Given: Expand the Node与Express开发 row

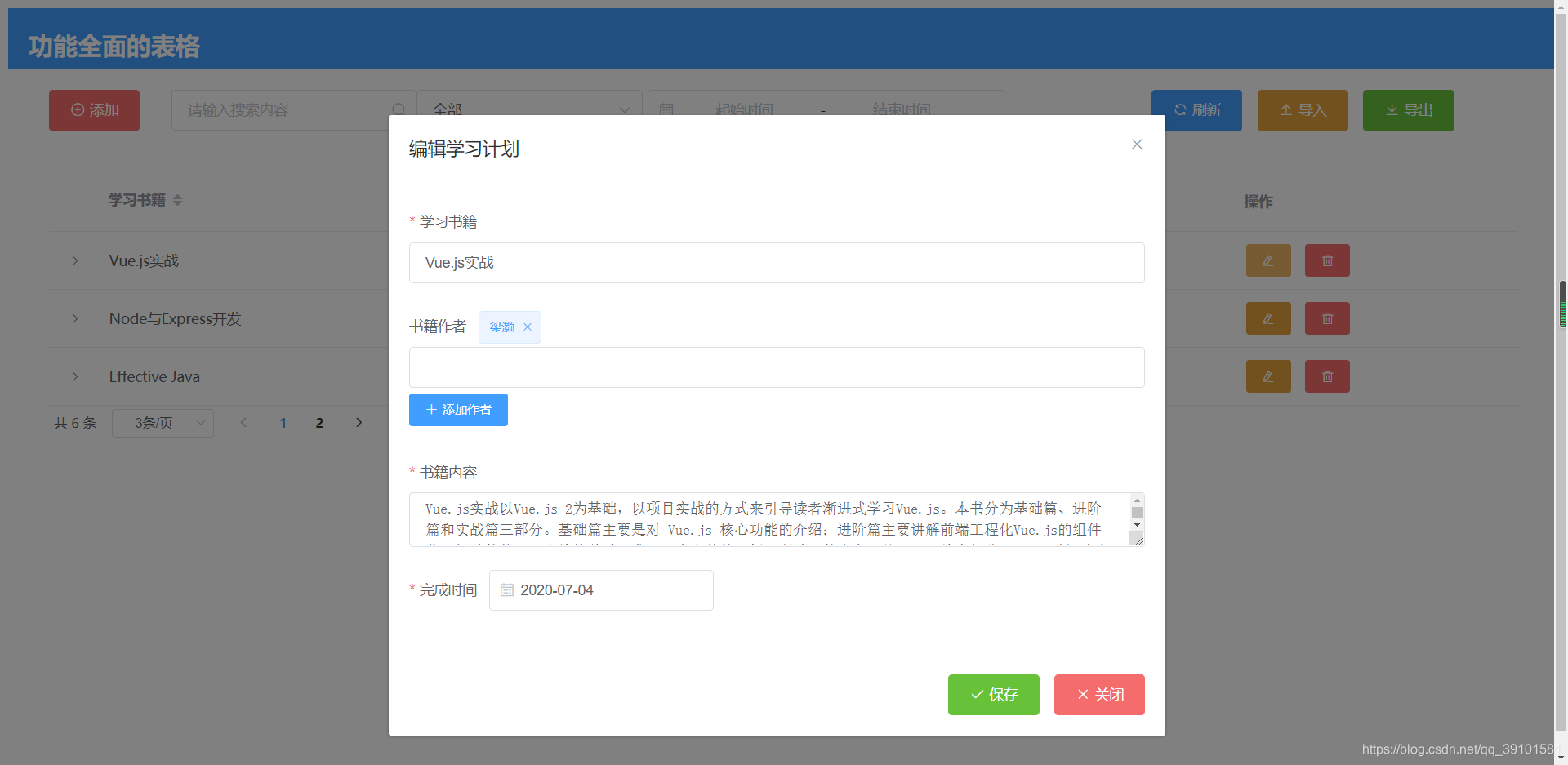Looking at the screenshot, I should pyautogui.click(x=75, y=319).
